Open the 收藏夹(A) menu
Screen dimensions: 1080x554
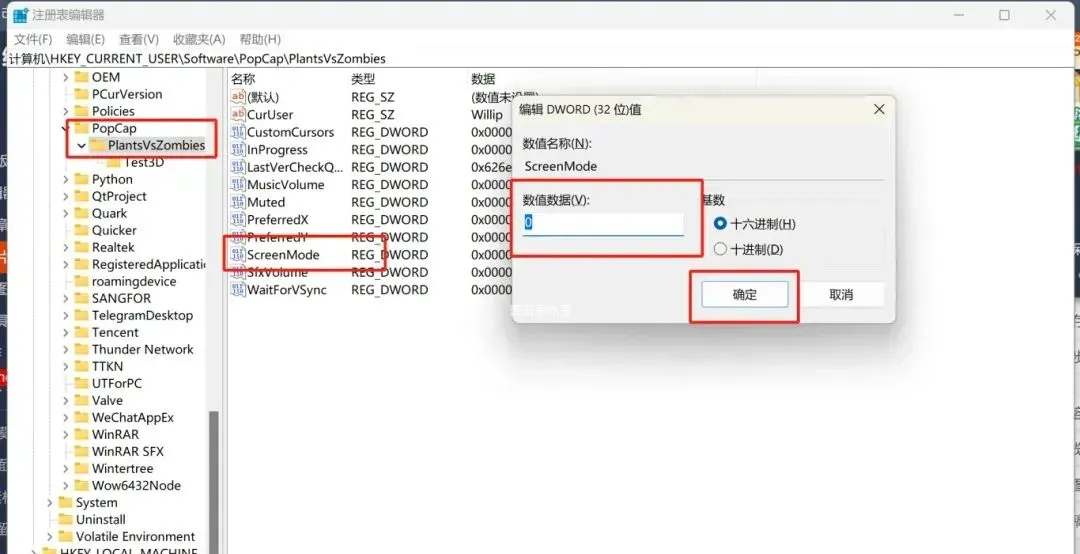pyautogui.click(x=199, y=39)
